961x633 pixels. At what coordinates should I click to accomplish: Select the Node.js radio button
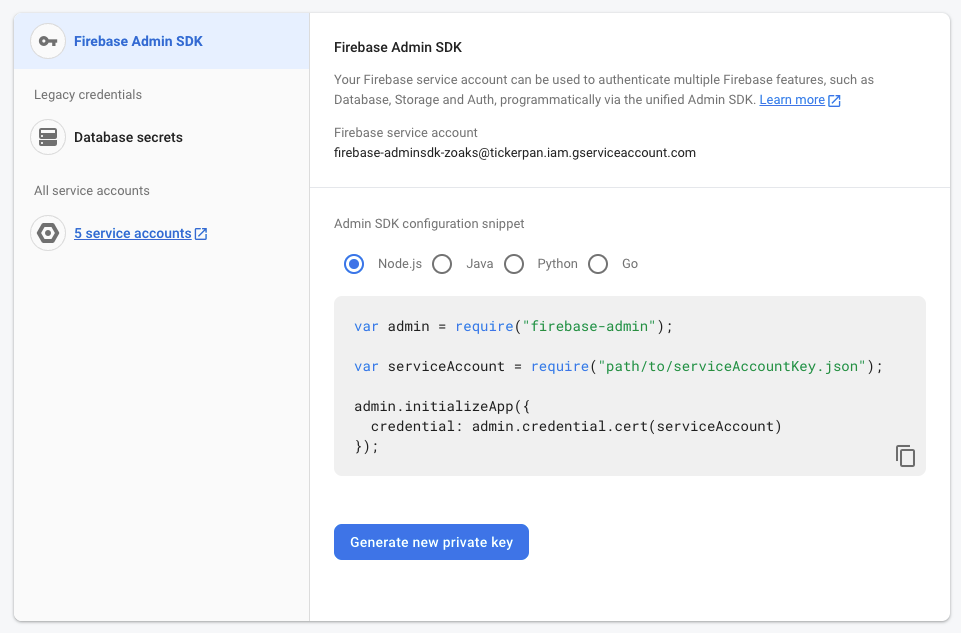coord(354,264)
